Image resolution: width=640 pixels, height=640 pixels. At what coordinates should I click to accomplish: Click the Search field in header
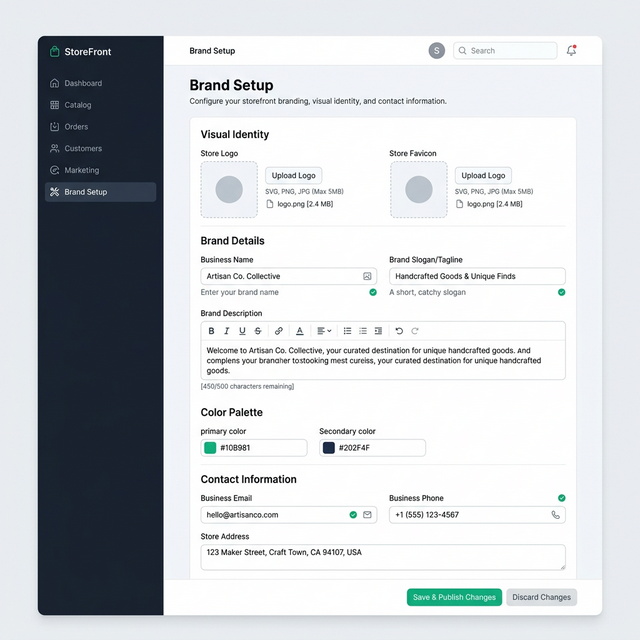(505, 51)
